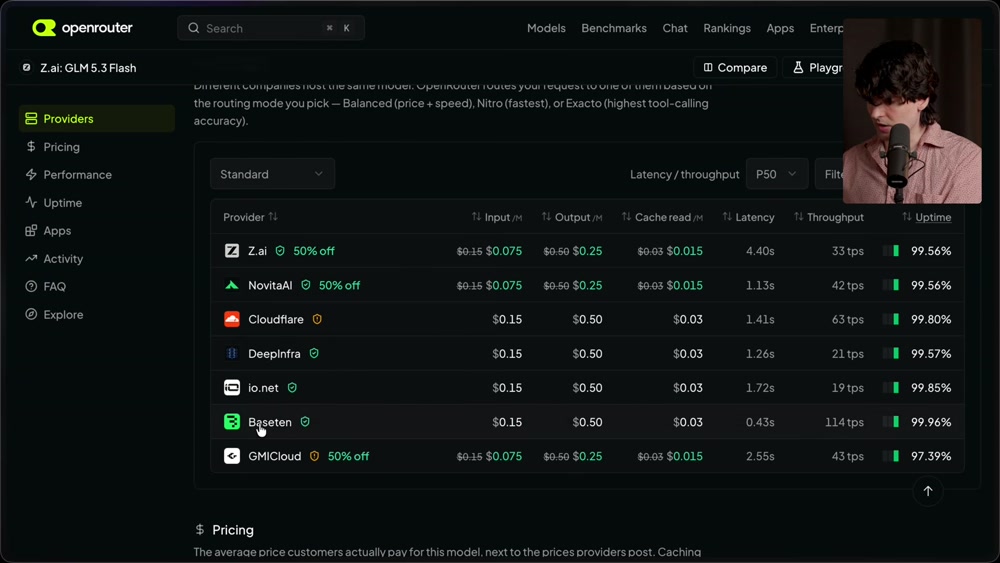Click the Pricing dollar icon in sidebar
1000x563 pixels.
31,147
